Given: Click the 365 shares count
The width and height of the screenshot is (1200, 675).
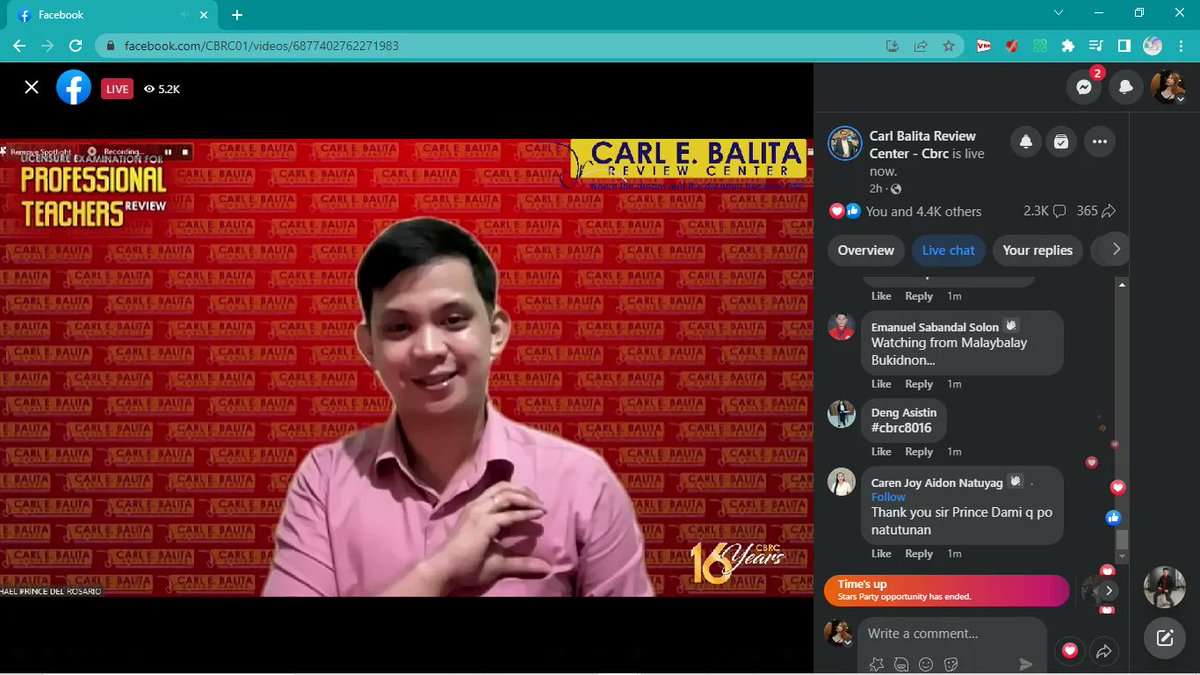Looking at the screenshot, I should [1096, 211].
